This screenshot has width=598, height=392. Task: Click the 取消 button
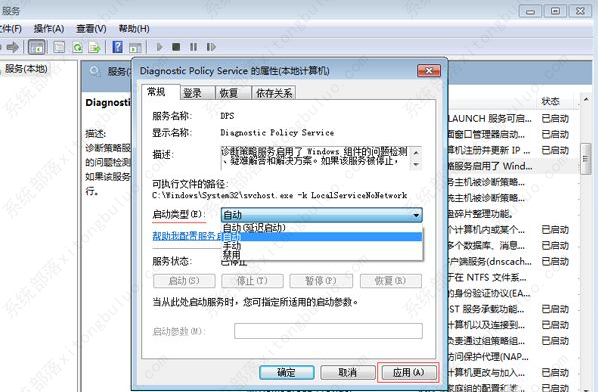click(x=347, y=372)
